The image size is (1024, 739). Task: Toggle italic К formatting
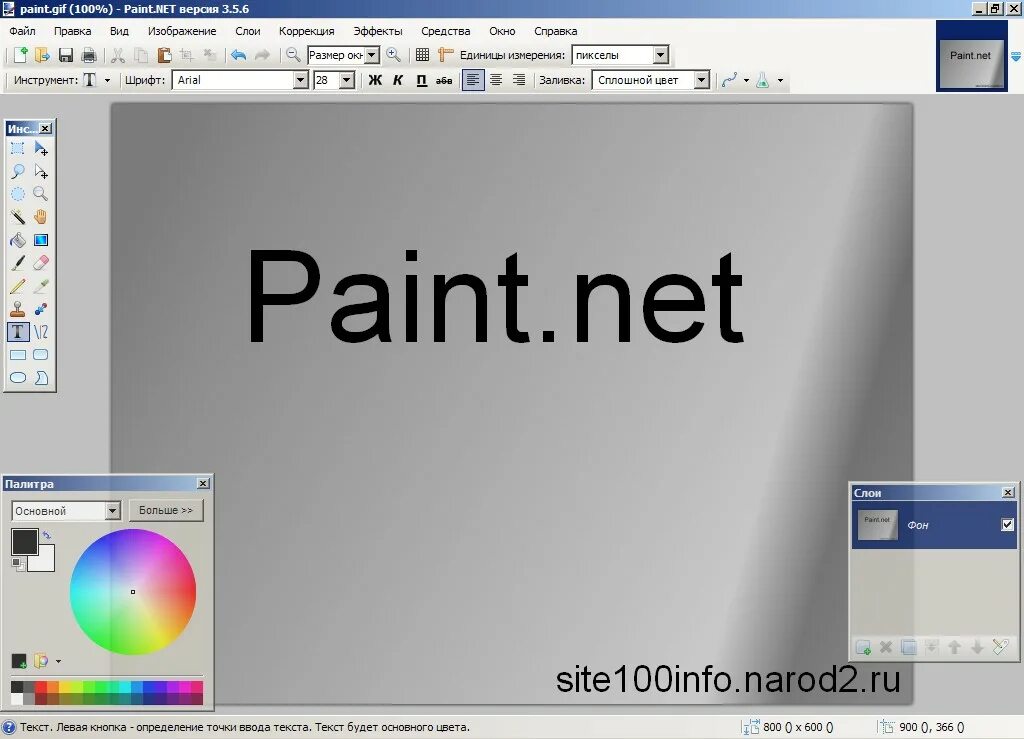[398, 80]
